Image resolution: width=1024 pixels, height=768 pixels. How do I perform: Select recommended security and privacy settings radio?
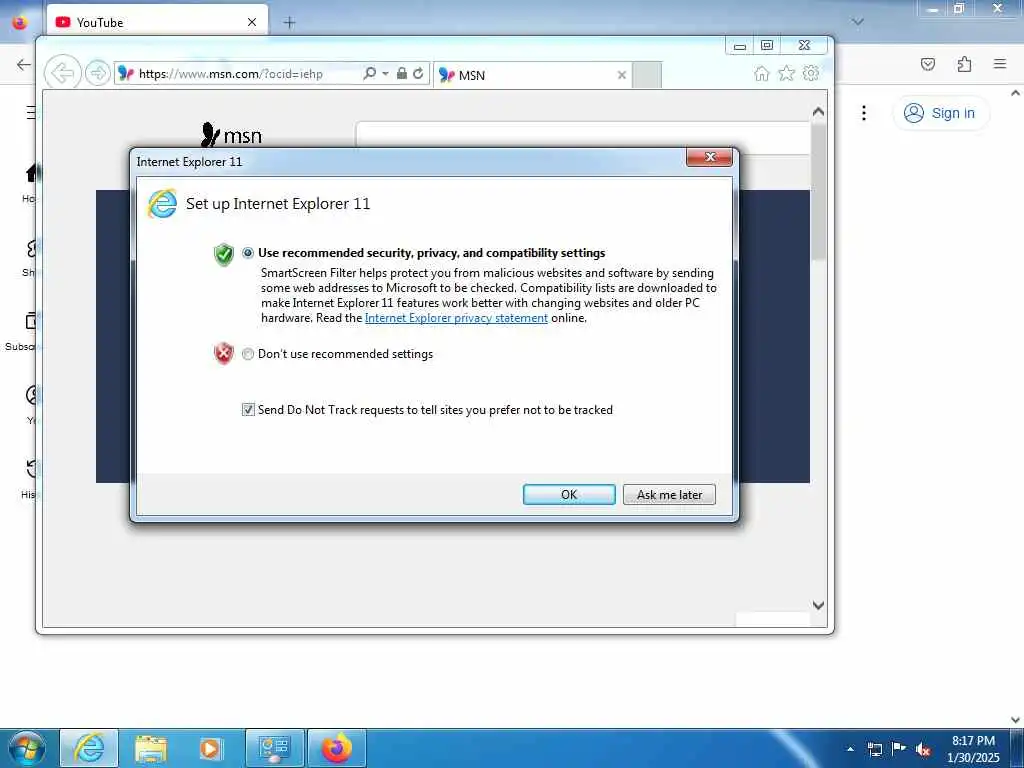[248, 253]
